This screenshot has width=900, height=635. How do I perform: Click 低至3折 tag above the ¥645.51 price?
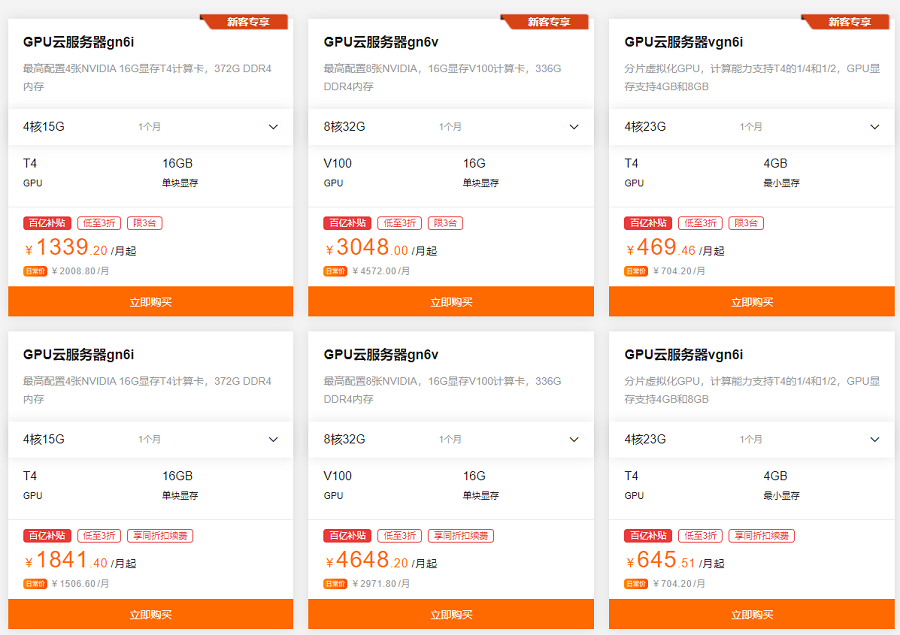tap(700, 536)
